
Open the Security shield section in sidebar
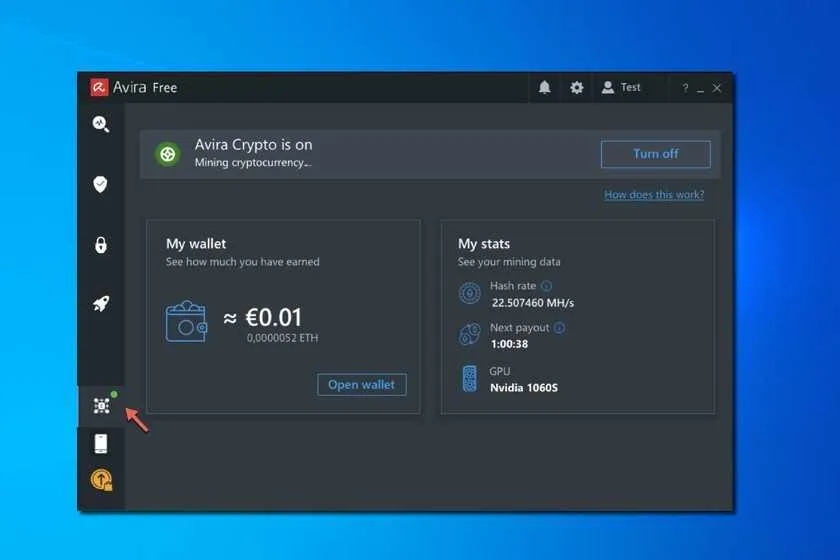(100, 184)
